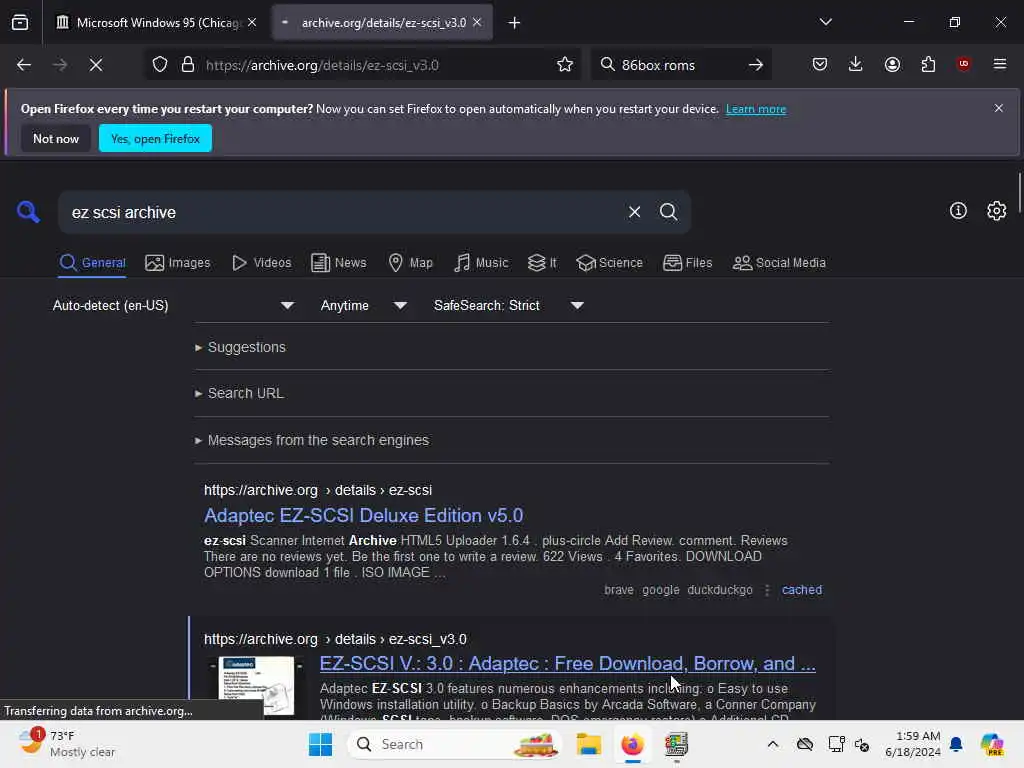The image size is (1024, 768).
Task: Open cached version of first result
Action: point(801,590)
